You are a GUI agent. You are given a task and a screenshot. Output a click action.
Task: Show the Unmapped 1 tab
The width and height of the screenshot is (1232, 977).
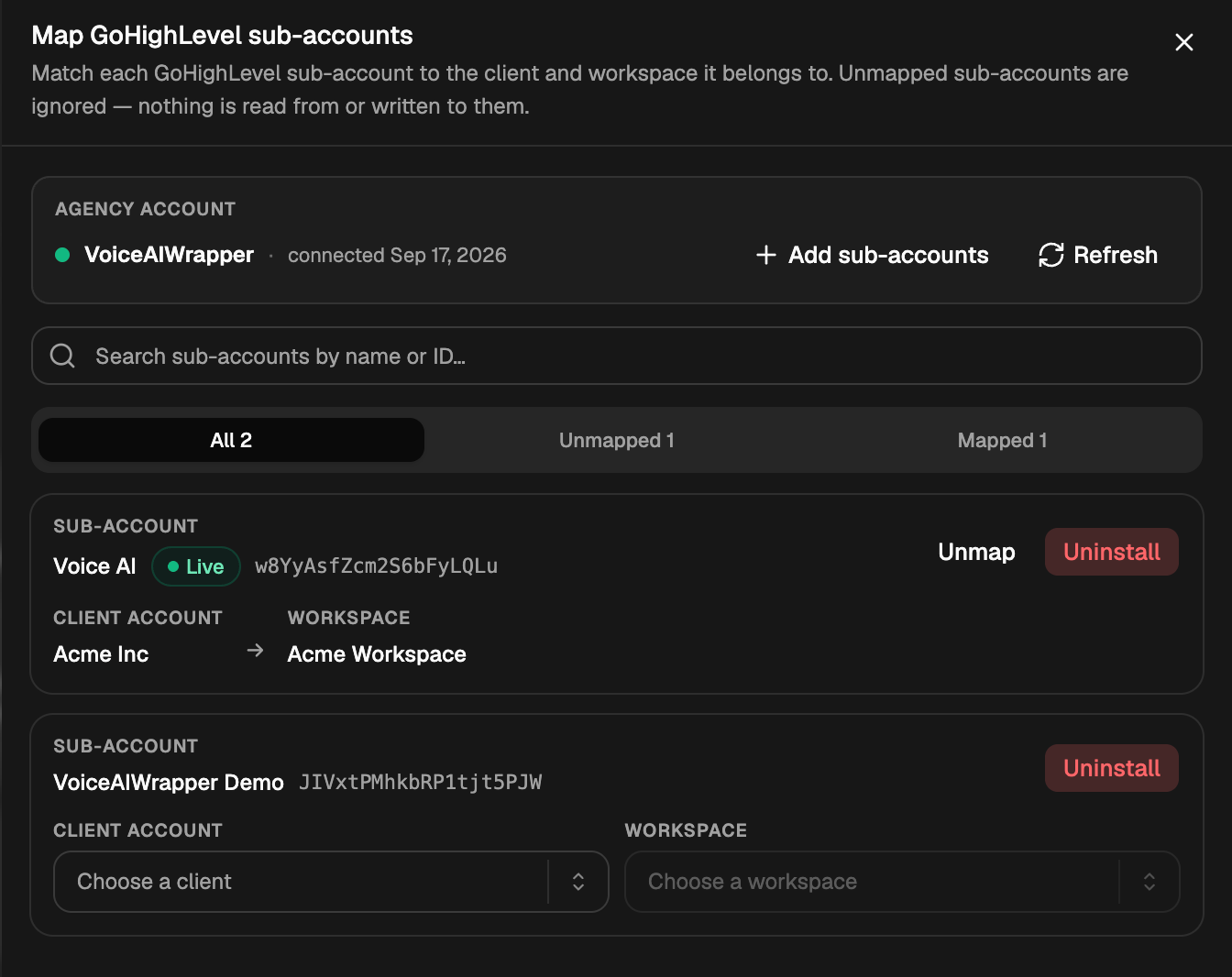pyautogui.click(x=617, y=440)
